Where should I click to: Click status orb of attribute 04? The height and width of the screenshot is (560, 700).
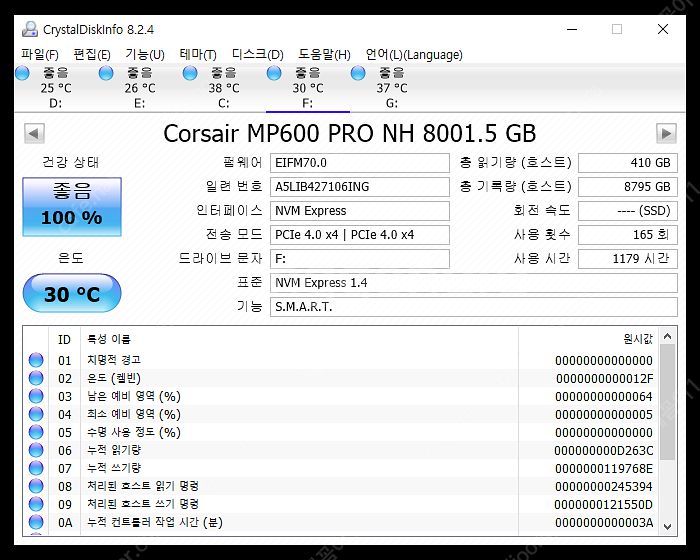point(36,414)
